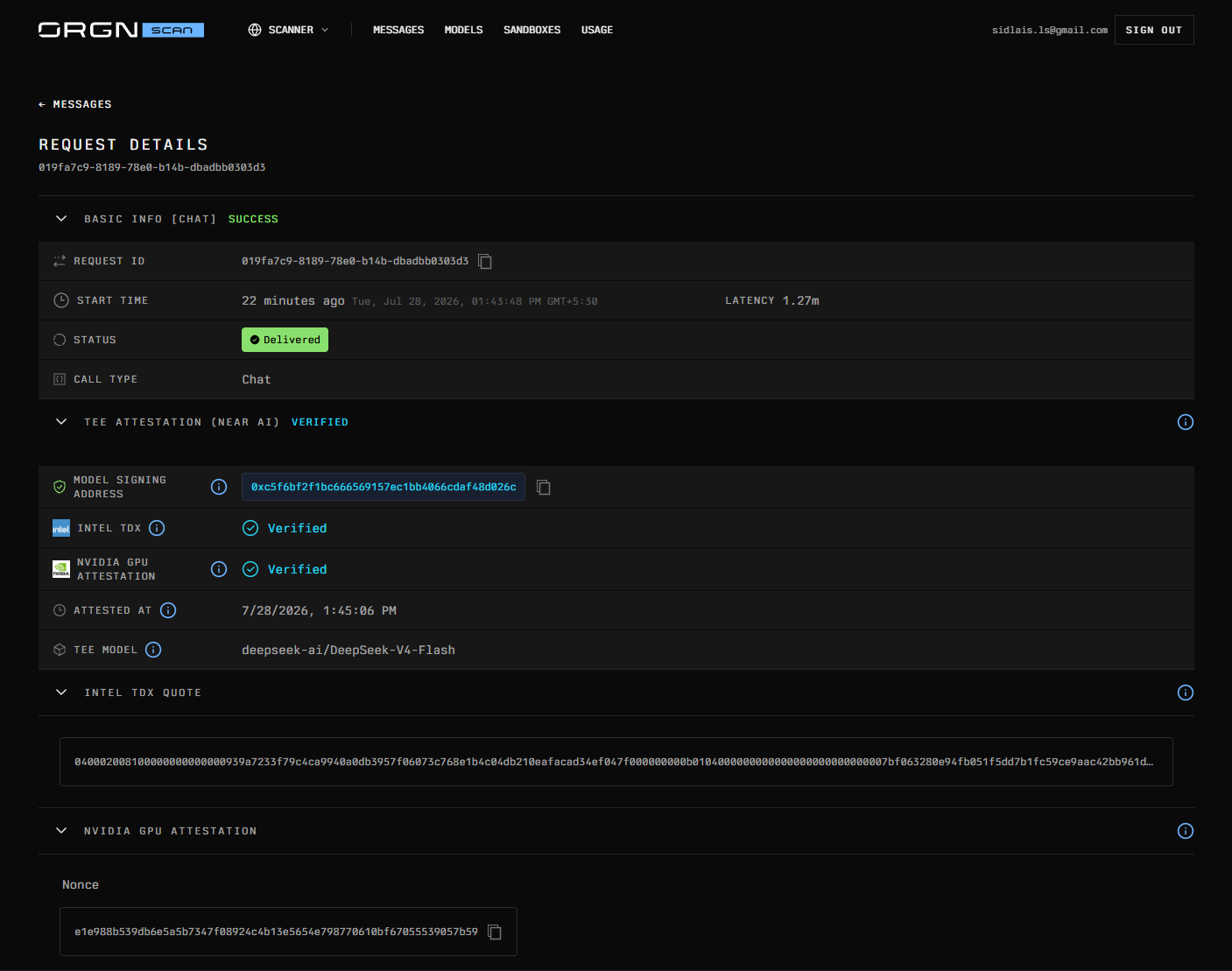
Task: Click the ORGN Scan logo
Action: 121,30
